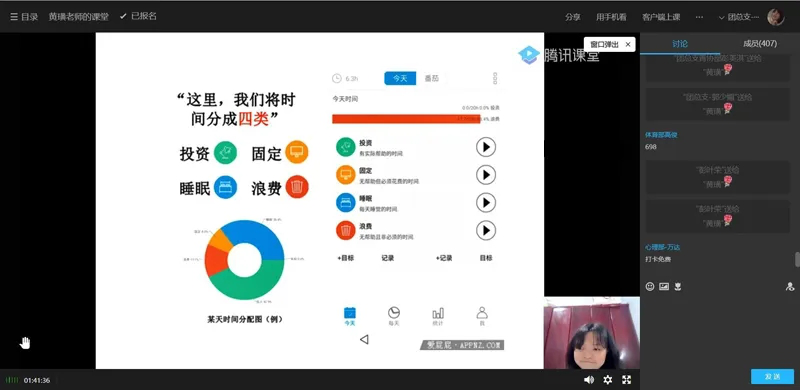Close the 窗口弹出 popup label
This screenshot has height=390, width=800.
[628, 44]
